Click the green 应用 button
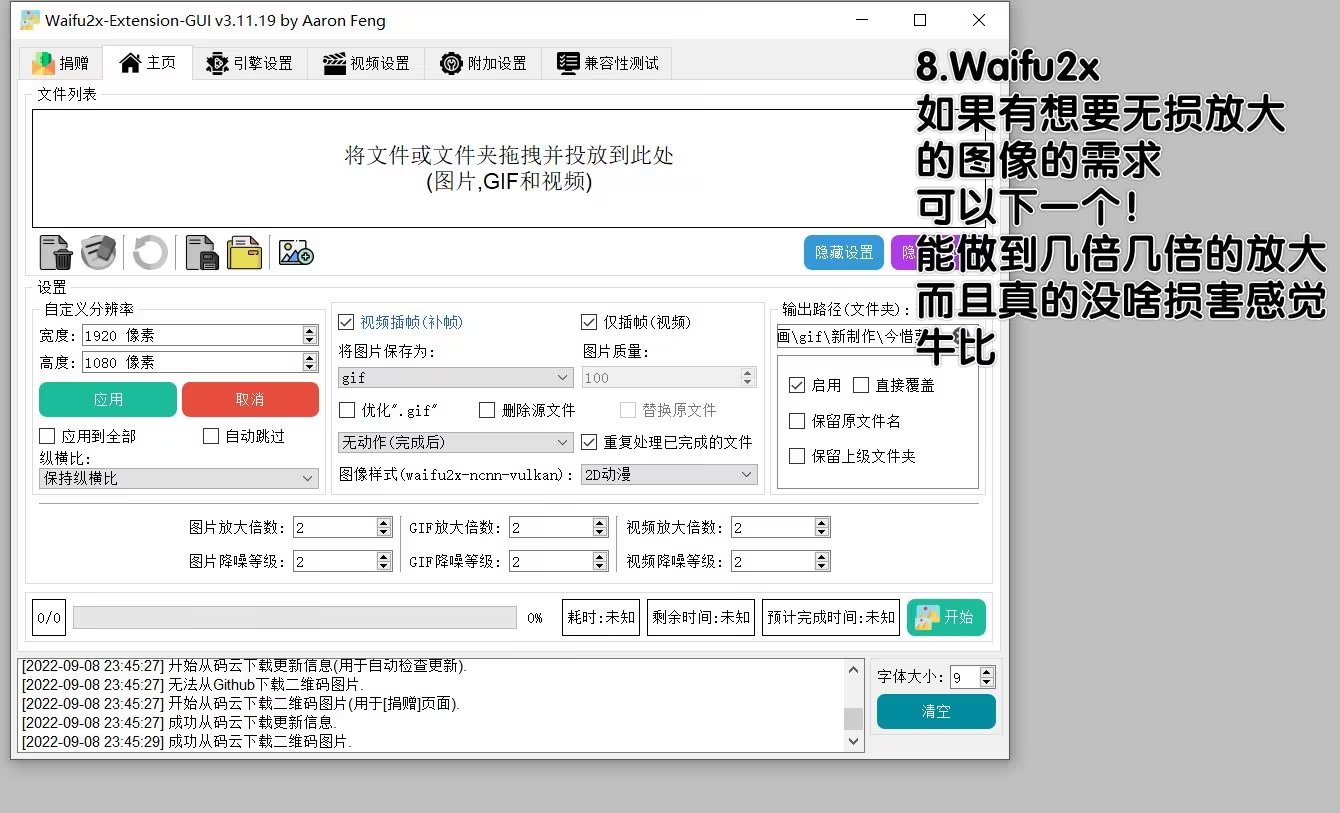The height and width of the screenshot is (813, 1340). pos(108,399)
